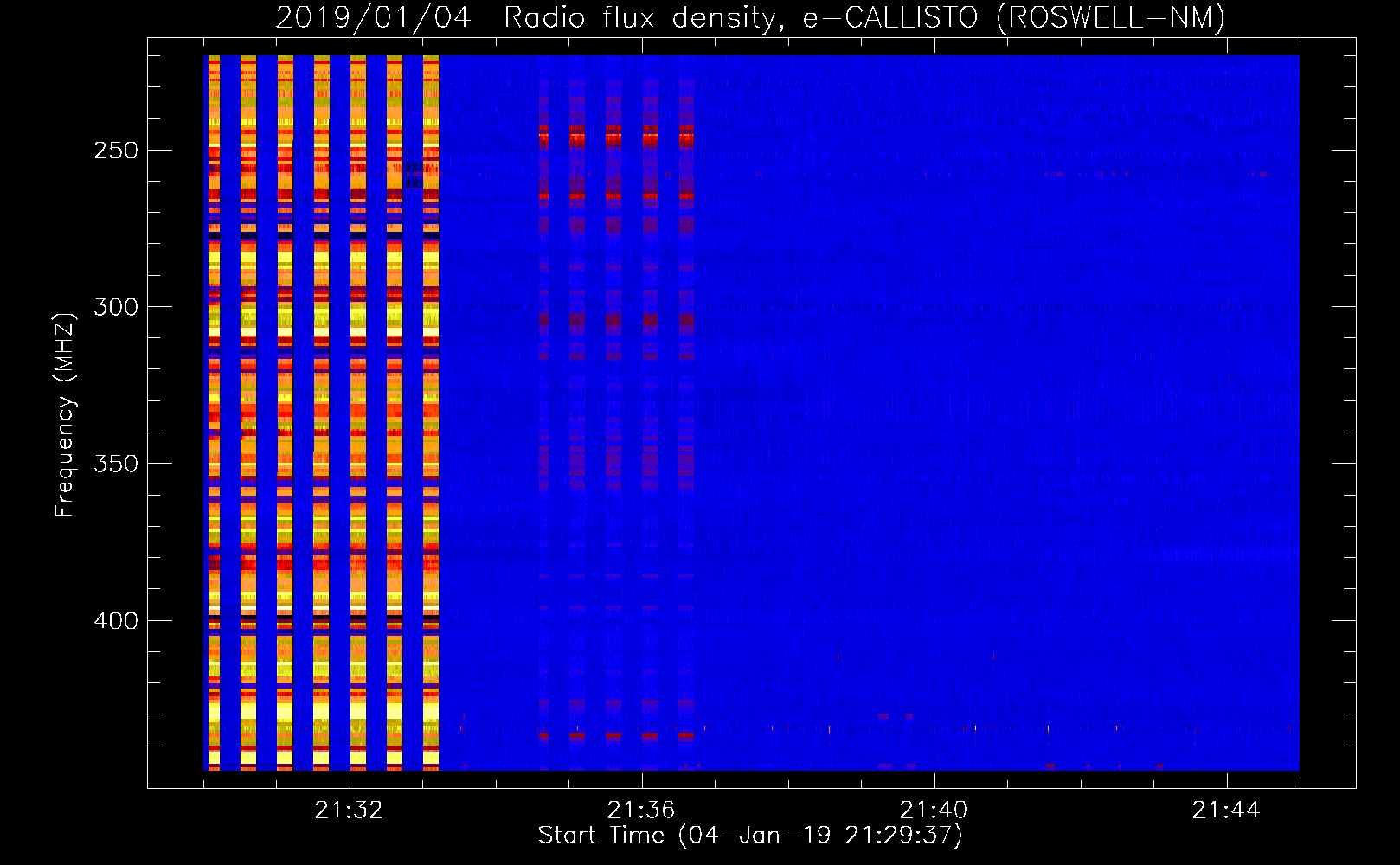Click the 21:32 time tick label
This screenshot has height=865, width=1400.
pyautogui.click(x=349, y=811)
